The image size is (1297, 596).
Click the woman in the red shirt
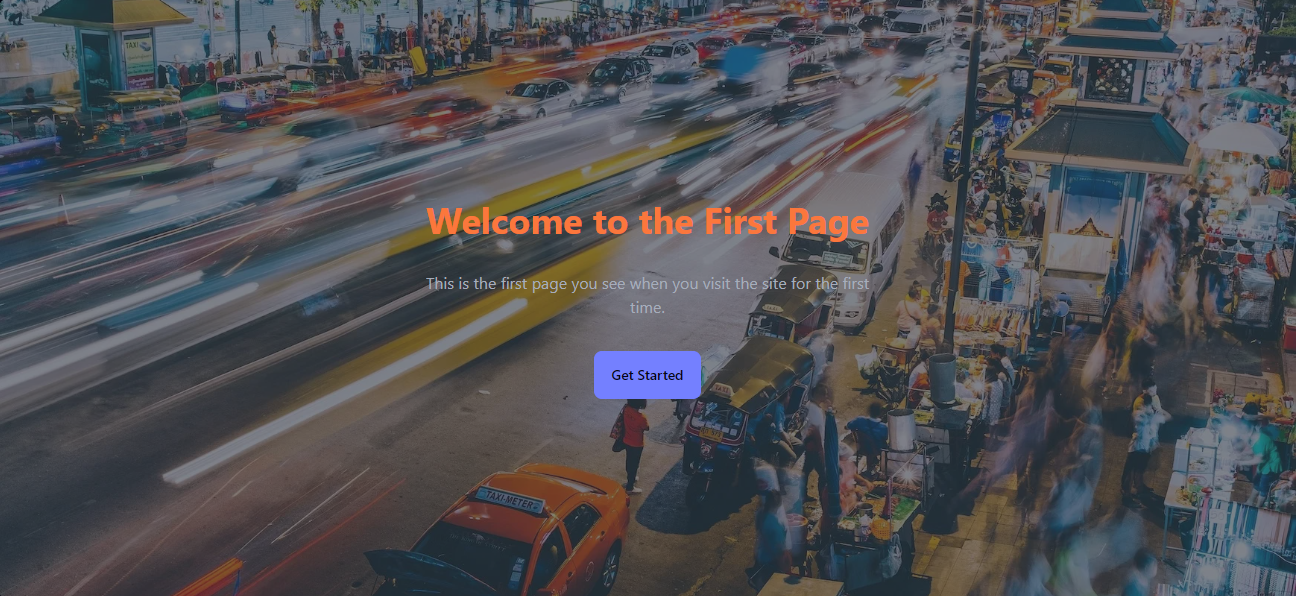click(633, 445)
